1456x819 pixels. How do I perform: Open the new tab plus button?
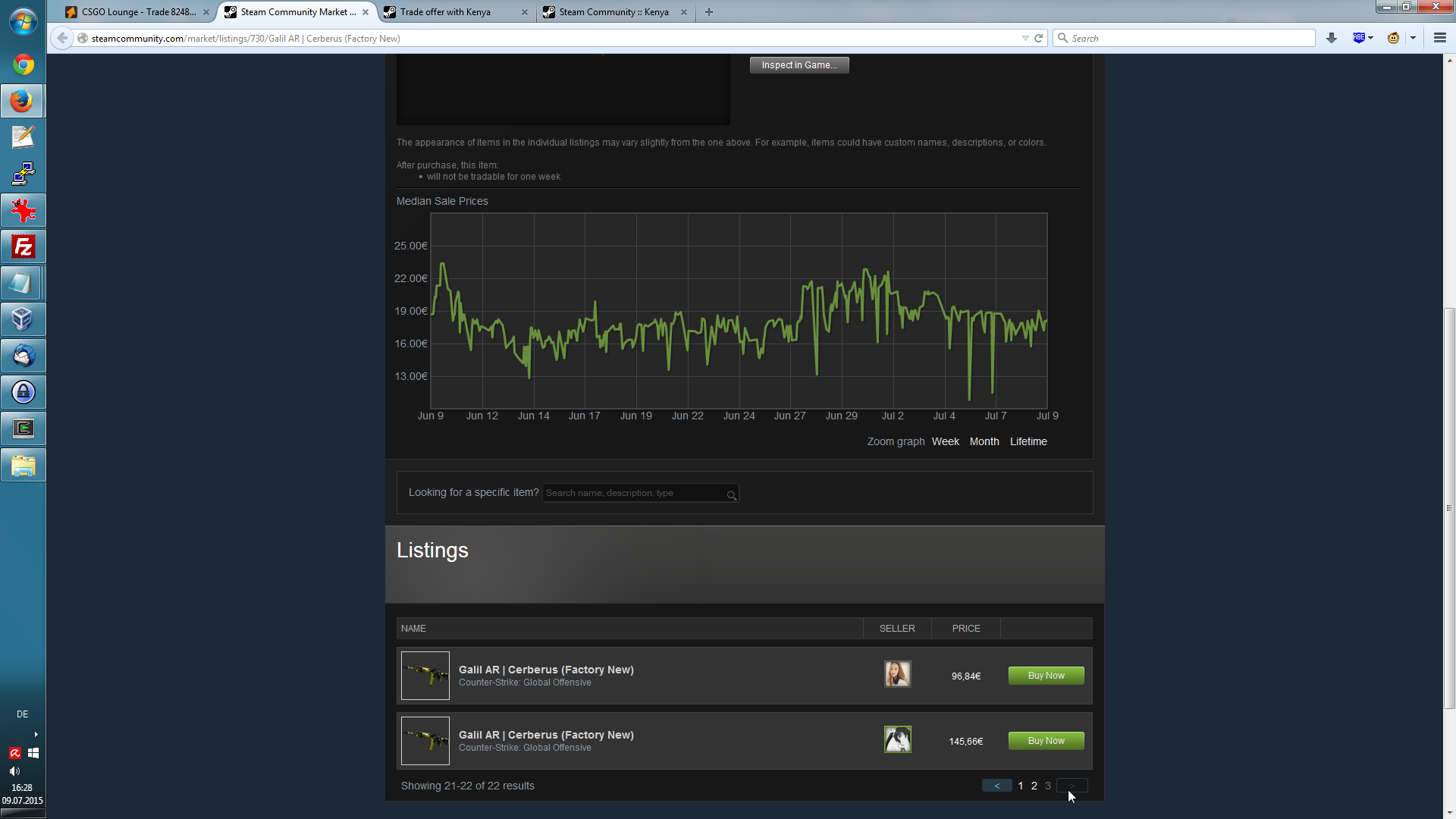tap(708, 12)
